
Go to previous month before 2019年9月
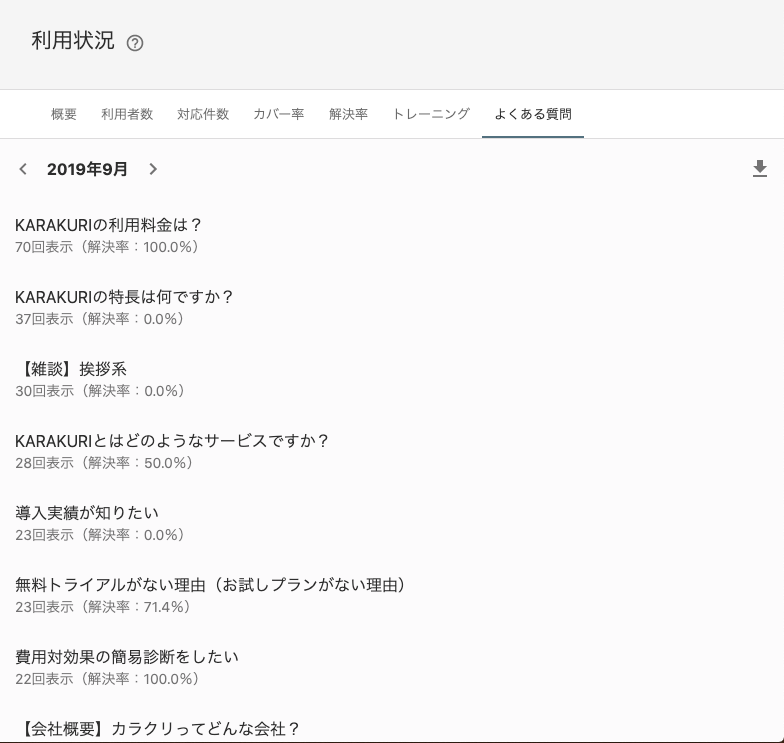click(23, 169)
